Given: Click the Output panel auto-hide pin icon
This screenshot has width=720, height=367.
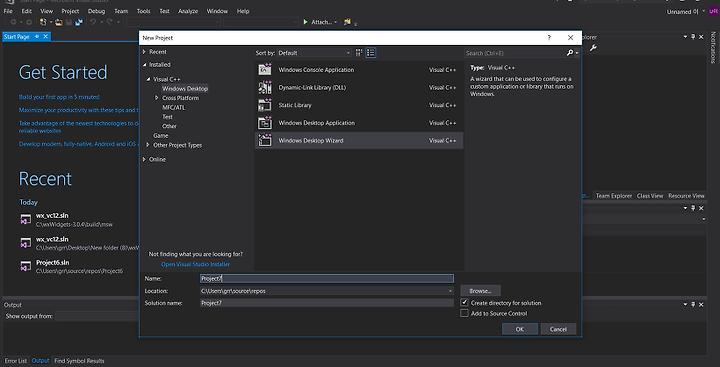Looking at the screenshot, I should (x=693, y=305).
